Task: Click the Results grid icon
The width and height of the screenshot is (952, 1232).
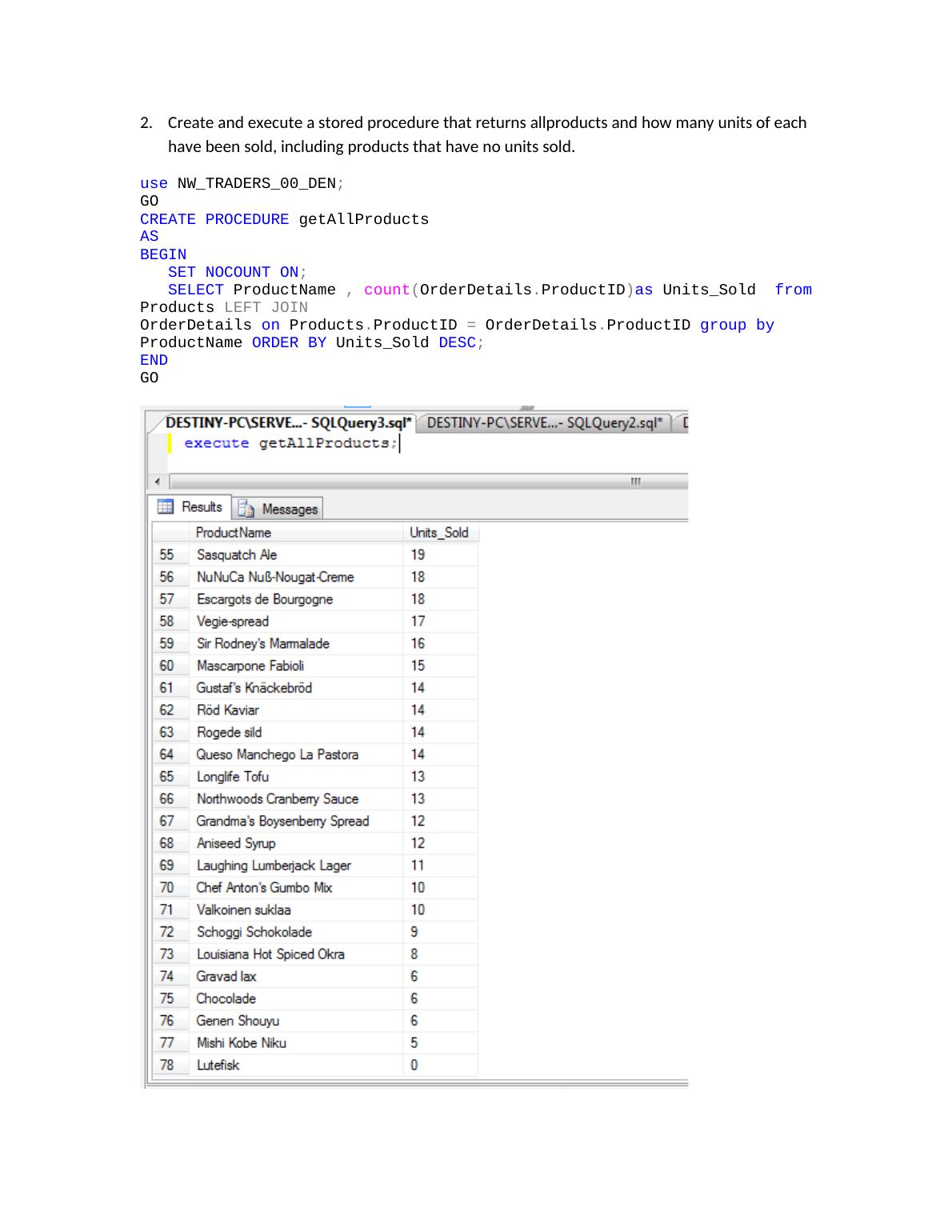Action: pos(166,507)
